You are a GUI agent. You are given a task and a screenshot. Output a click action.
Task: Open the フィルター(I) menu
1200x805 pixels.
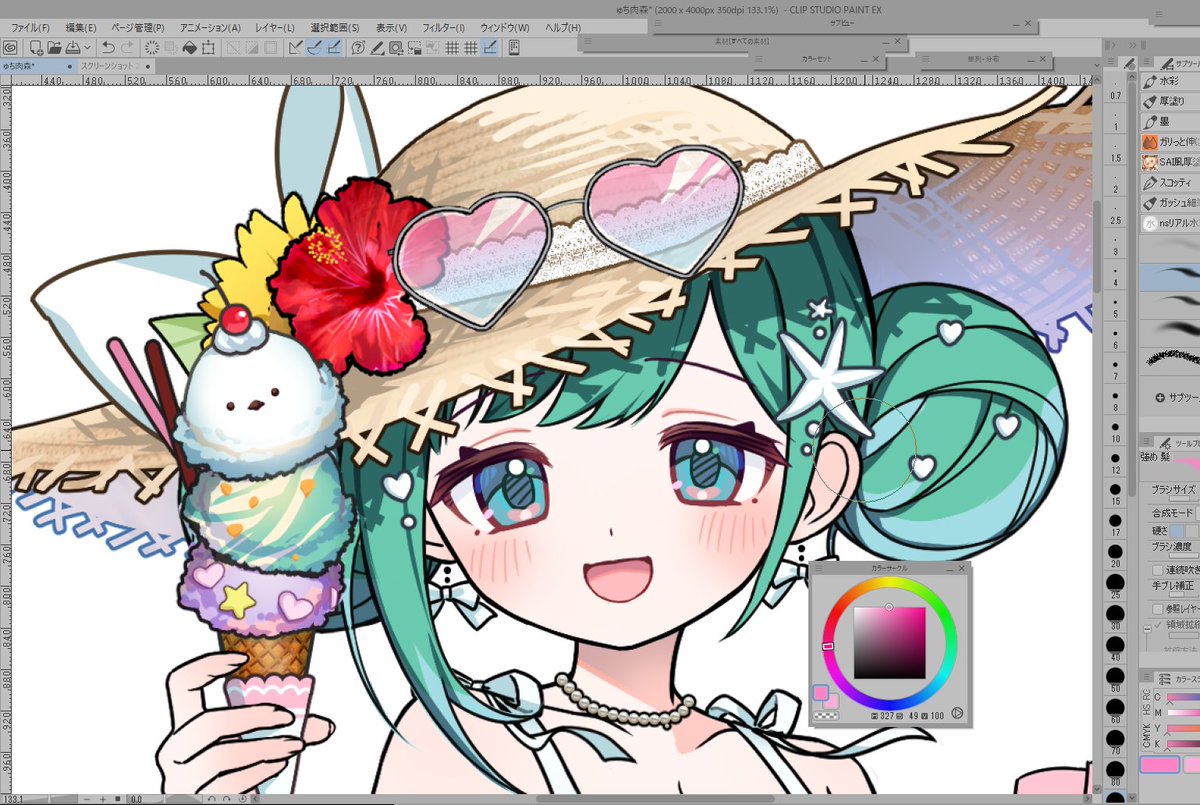[443, 27]
